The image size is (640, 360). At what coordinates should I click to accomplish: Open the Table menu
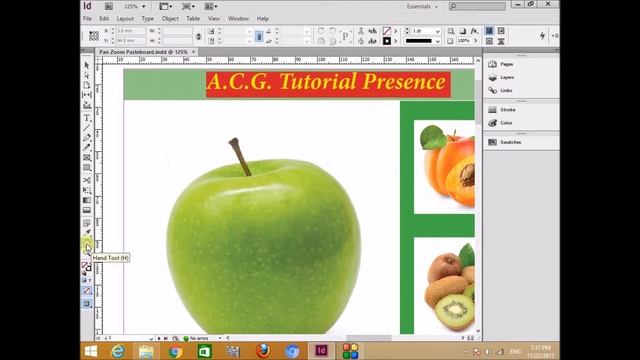coord(193,19)
